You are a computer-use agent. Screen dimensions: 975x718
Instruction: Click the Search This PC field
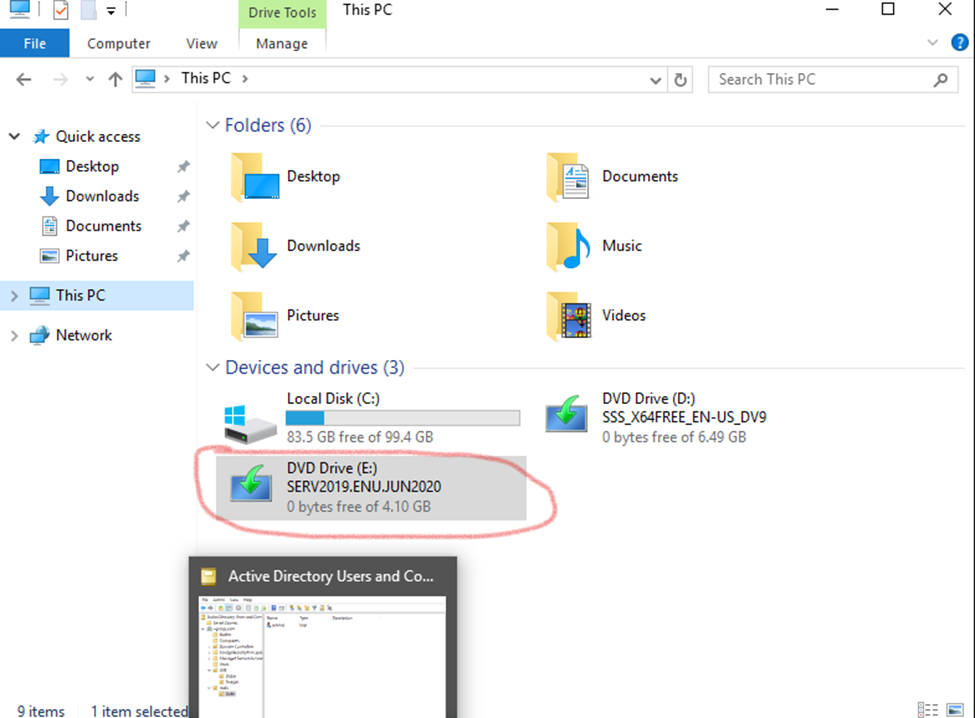tap(820, 80)
